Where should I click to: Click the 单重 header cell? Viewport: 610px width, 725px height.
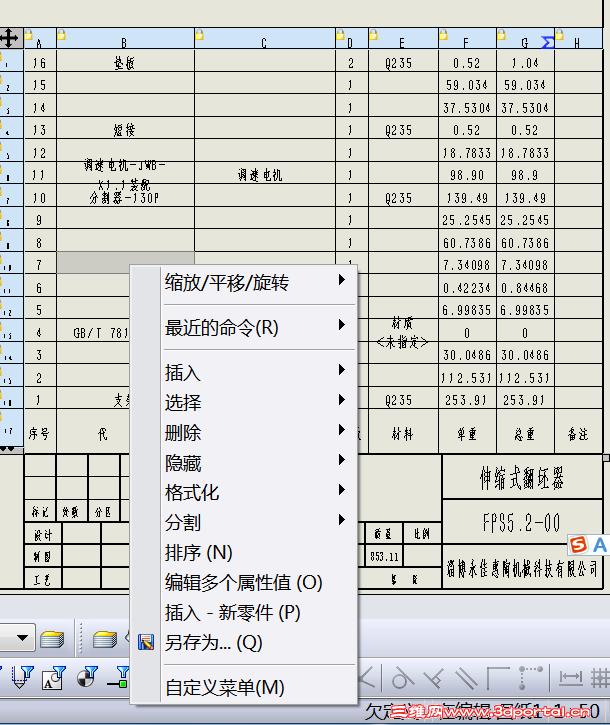(467, 432)
